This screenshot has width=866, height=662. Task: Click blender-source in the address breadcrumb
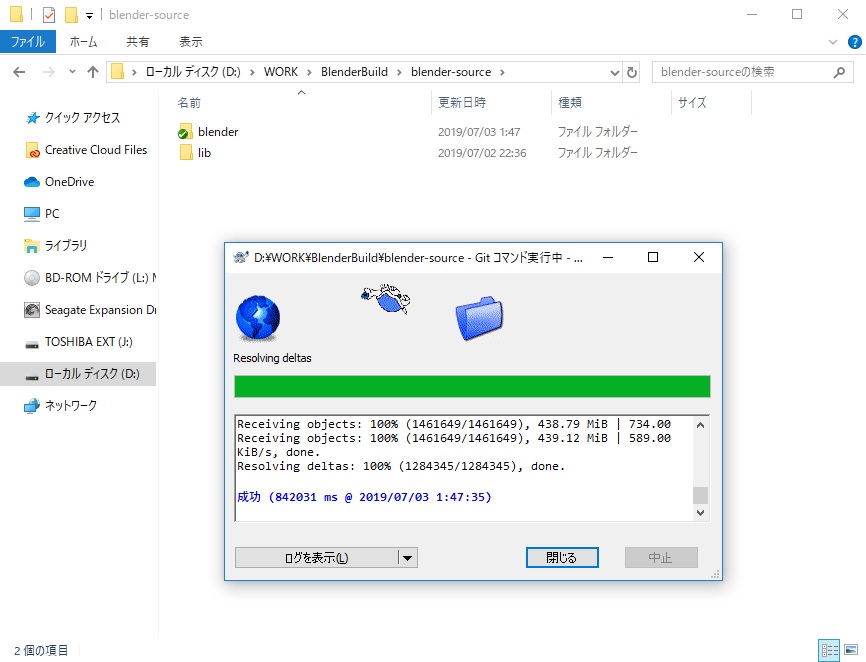[451, 72]
